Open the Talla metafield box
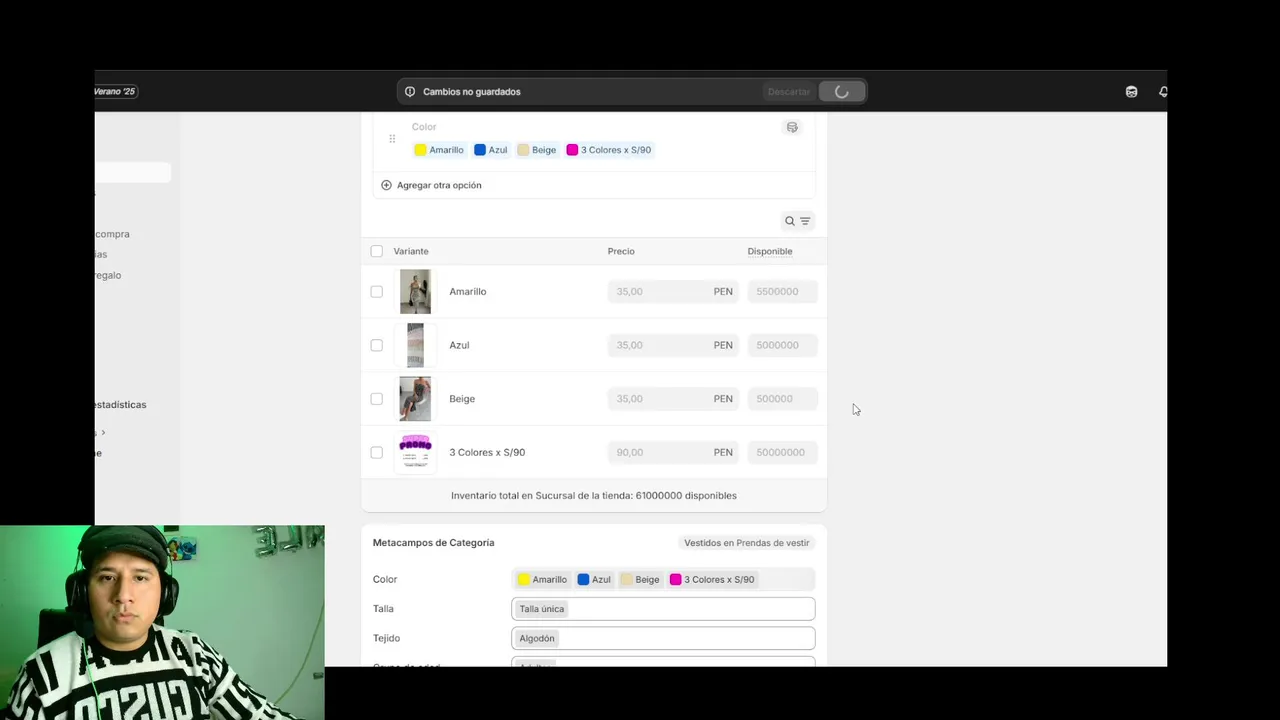 pos(663,609)
